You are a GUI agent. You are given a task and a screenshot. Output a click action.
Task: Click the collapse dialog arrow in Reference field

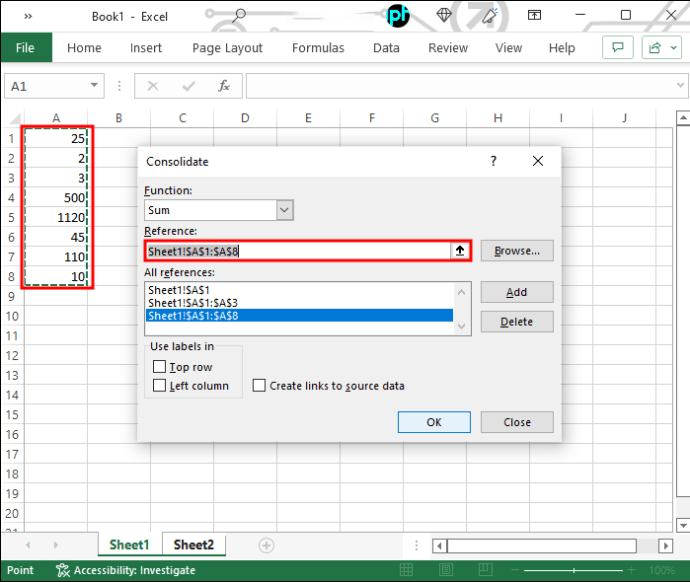(460, 251)
